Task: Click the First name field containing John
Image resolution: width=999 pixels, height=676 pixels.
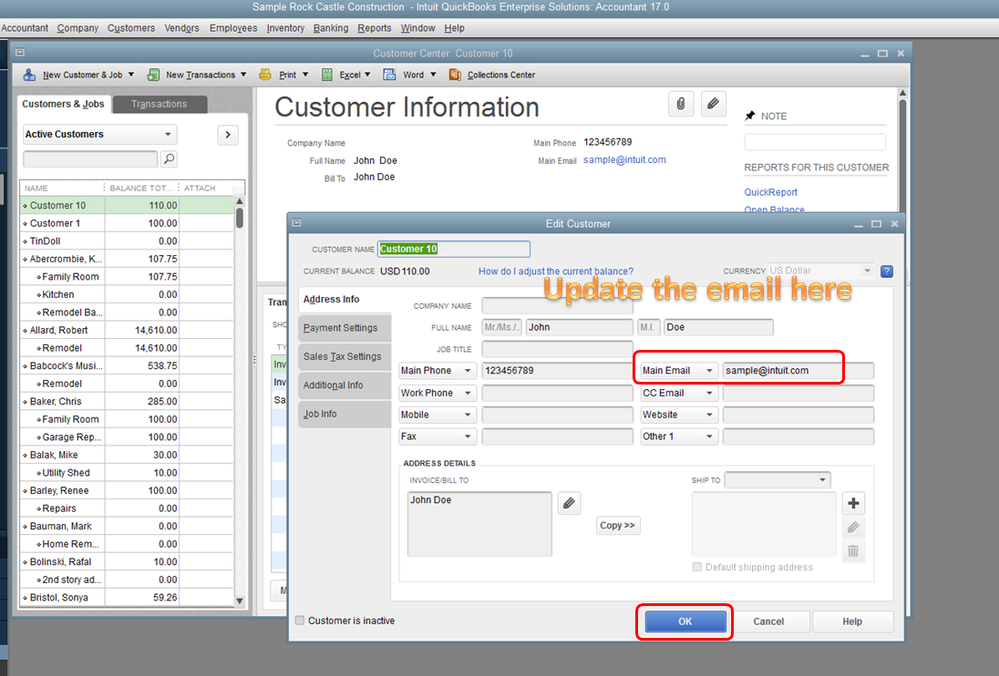Action: click(579, 327)
